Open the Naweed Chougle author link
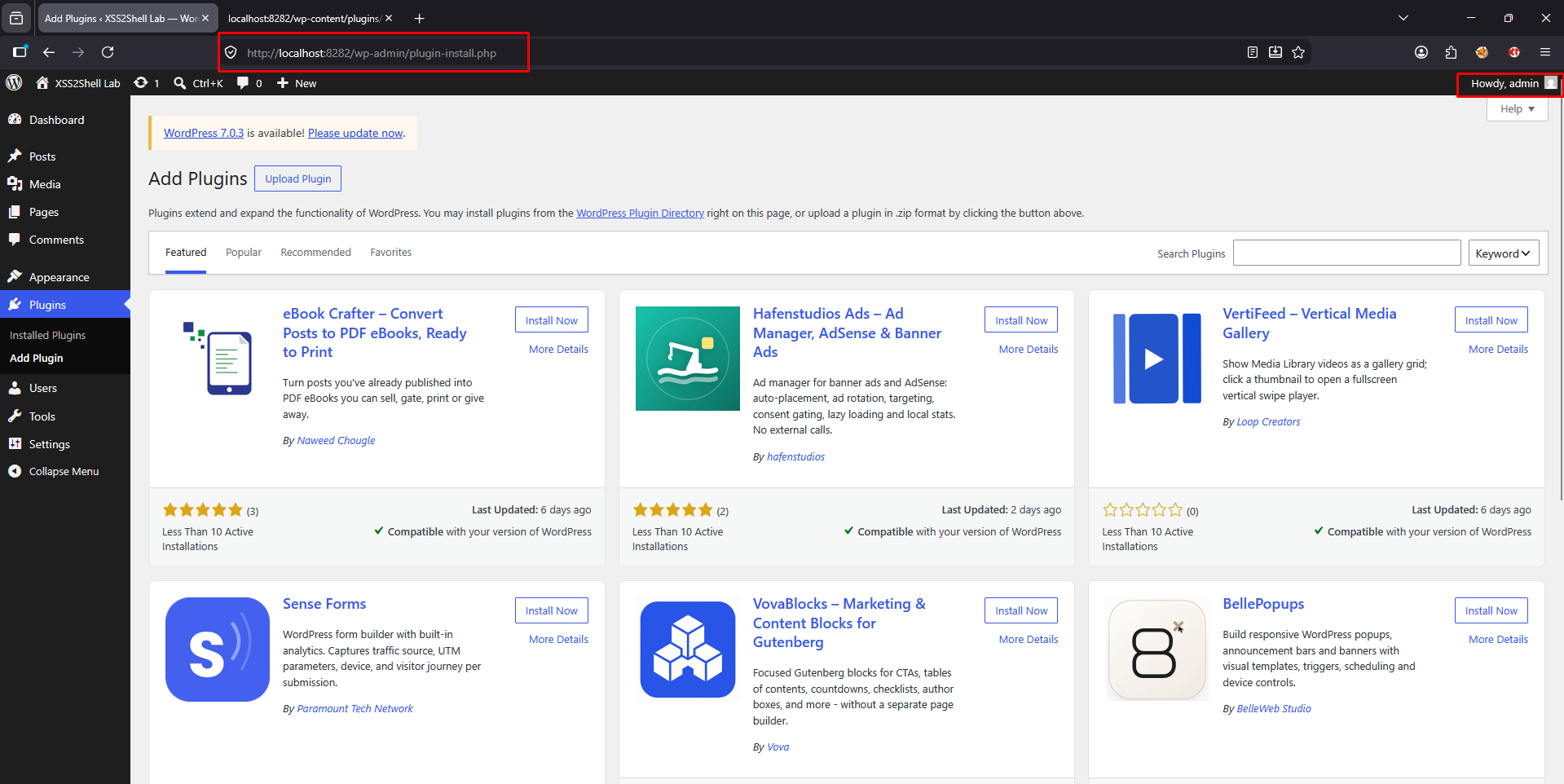This screenshot has height=784, width=1564. pos(336,440)
